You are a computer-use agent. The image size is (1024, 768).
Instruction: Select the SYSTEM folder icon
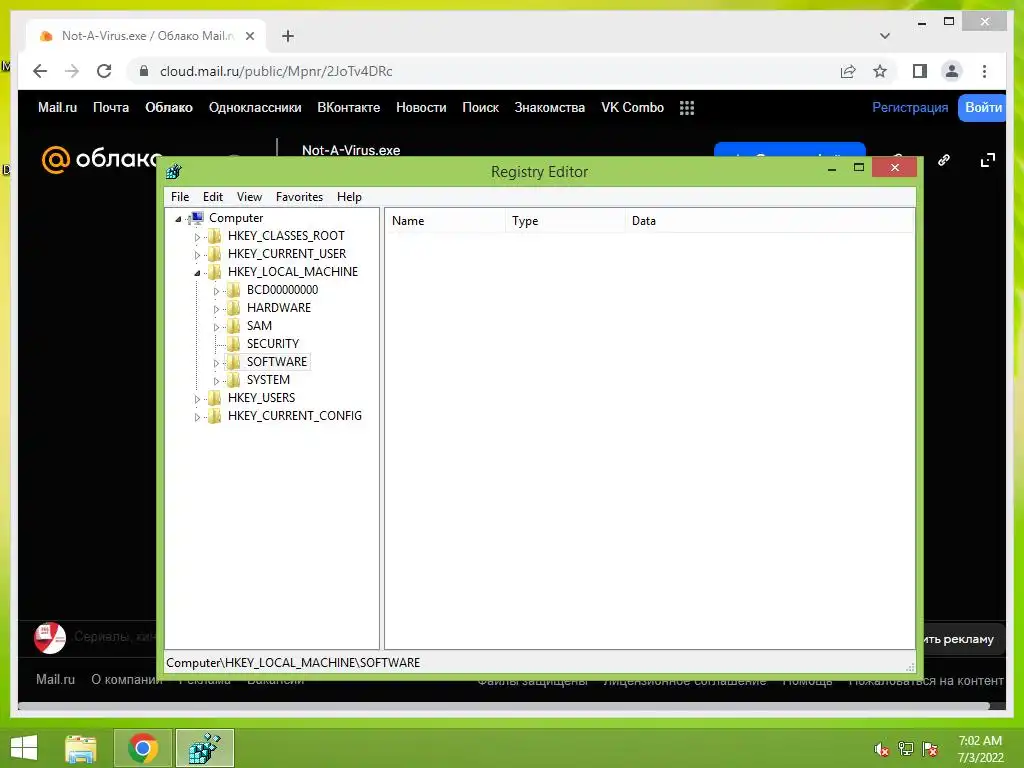[233, 379]
